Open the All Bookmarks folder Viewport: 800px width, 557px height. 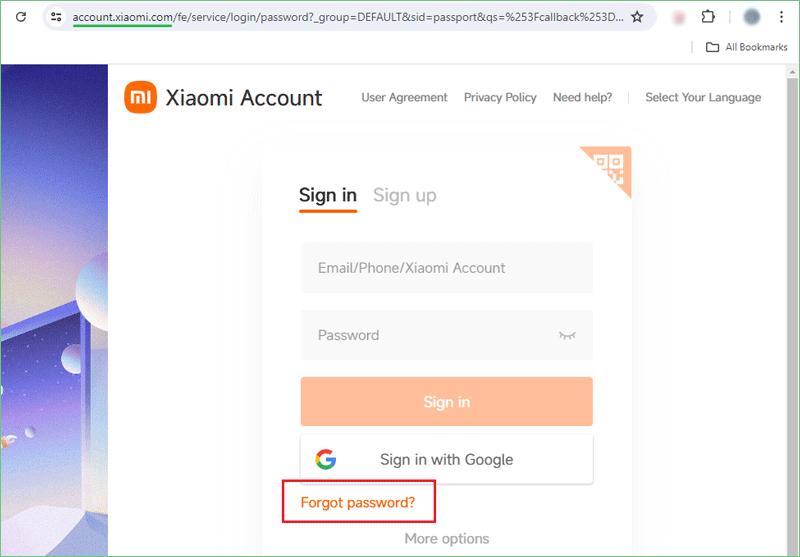click(746, 47)
